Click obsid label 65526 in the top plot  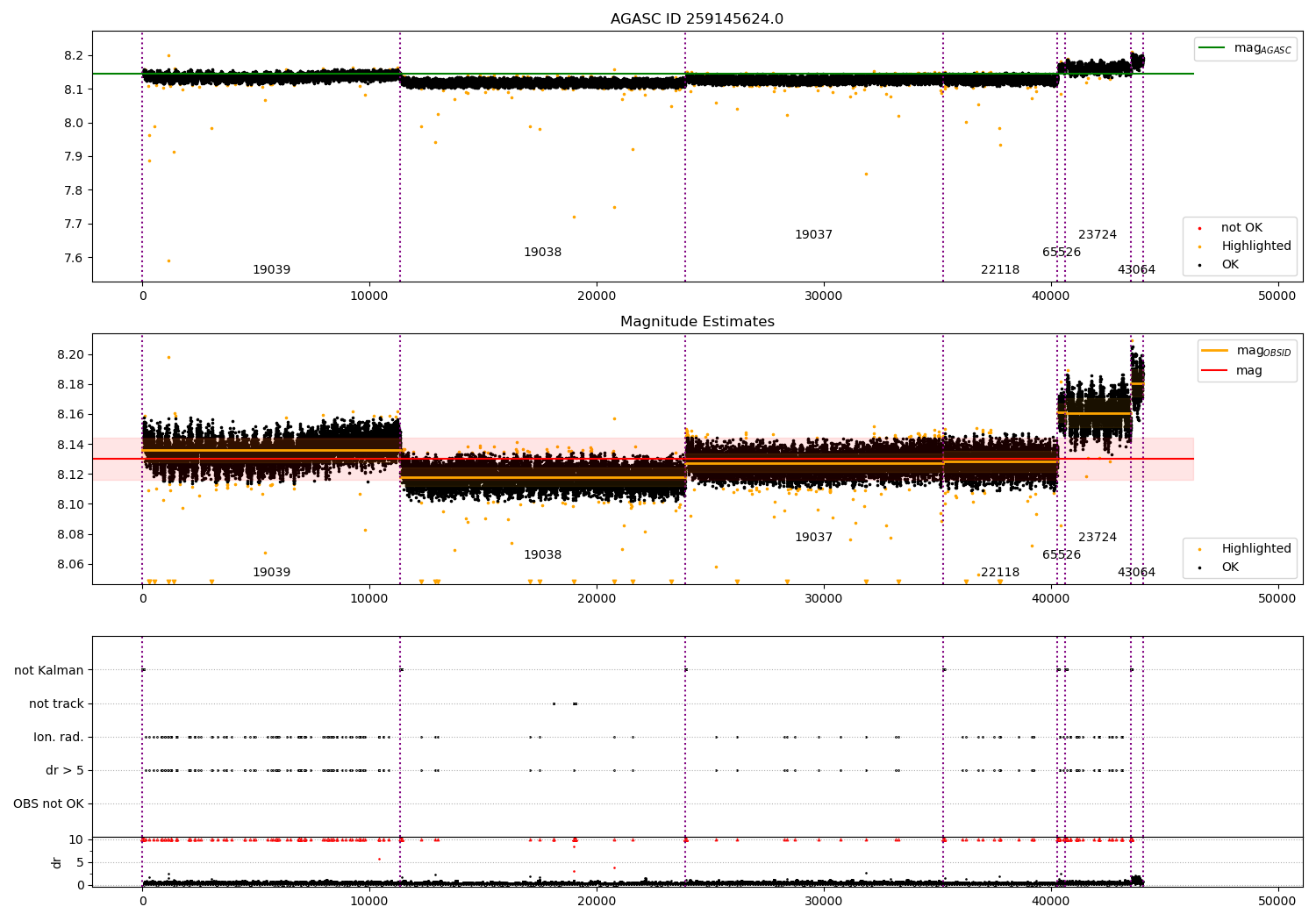(1062, 253)
